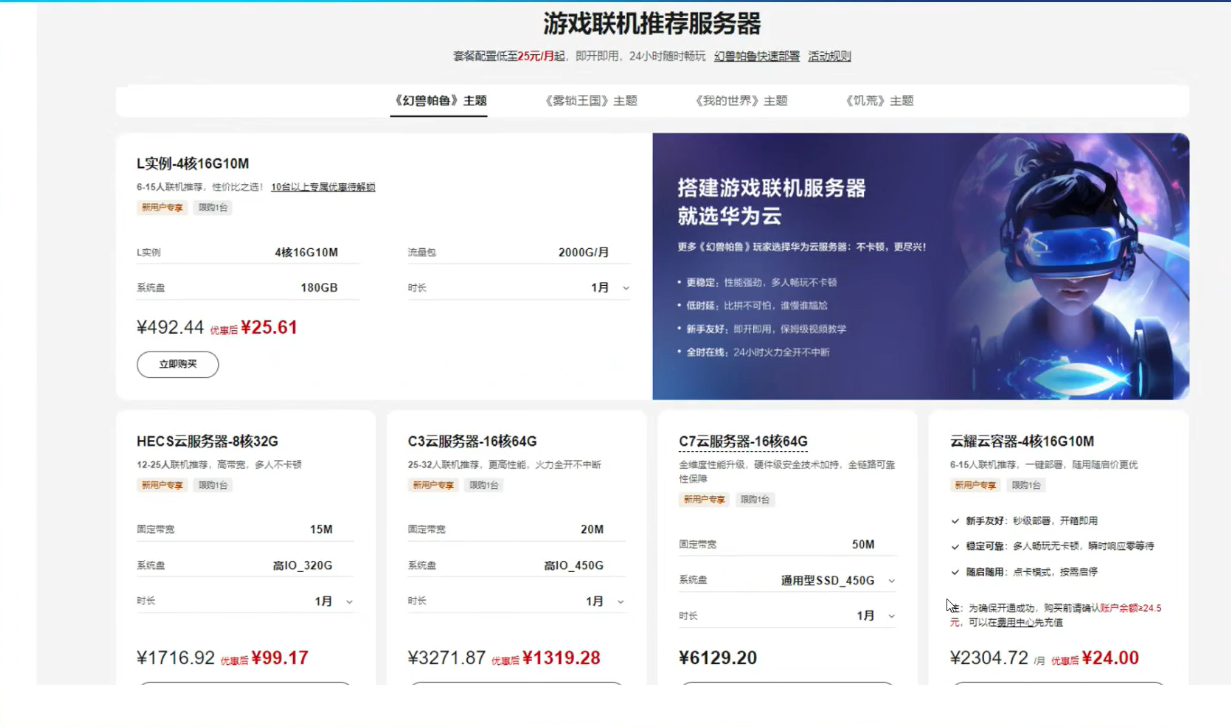This screenshot has height=728, width=1231.
Task: Click the 50M 固定带宽 value
Action: (863, 545)
